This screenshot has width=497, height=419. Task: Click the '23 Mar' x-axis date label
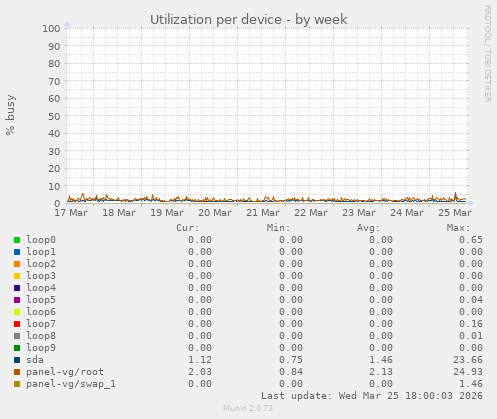(x=359, y=213)
